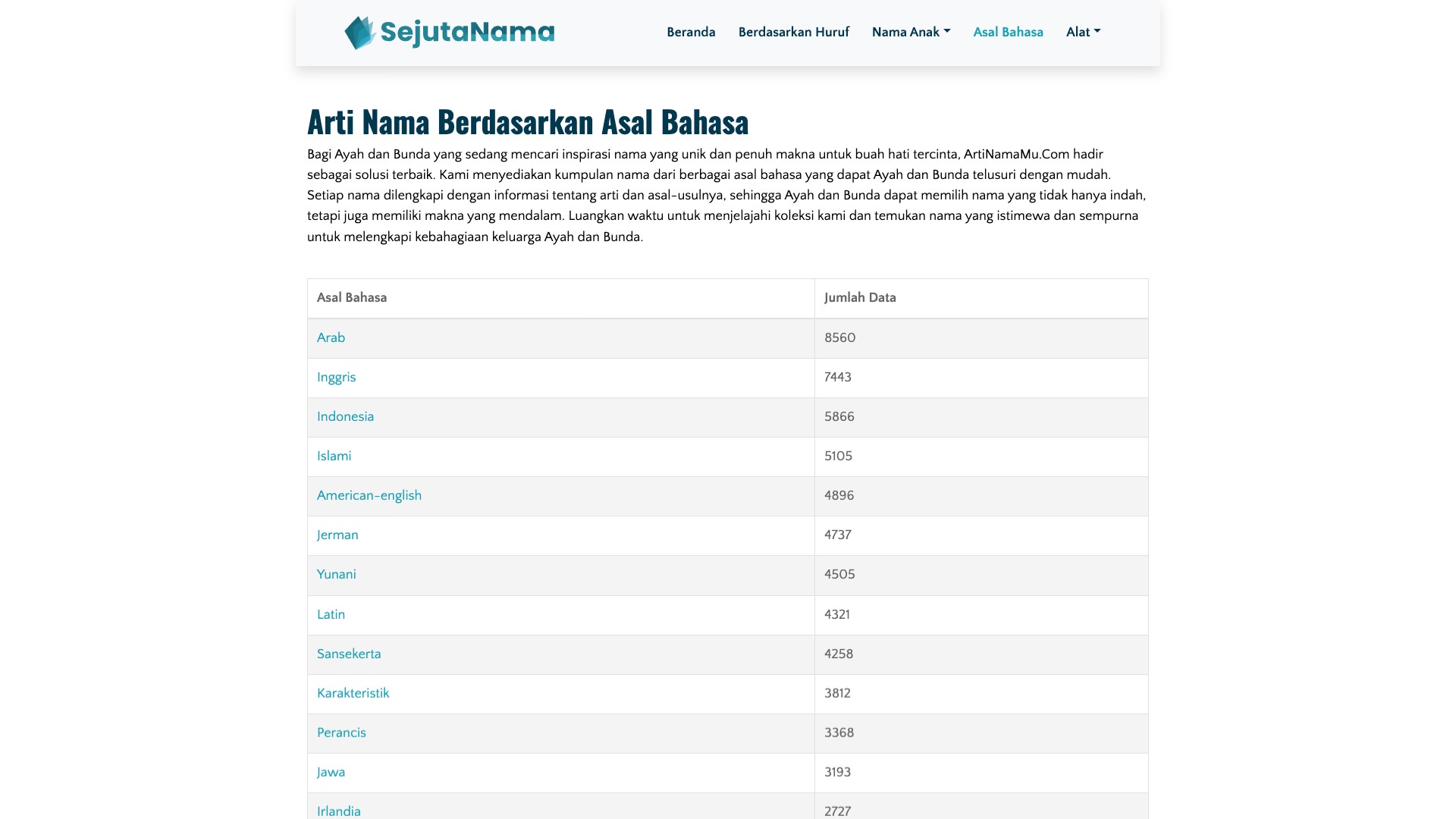Open the Arab language link

point(331,337)
